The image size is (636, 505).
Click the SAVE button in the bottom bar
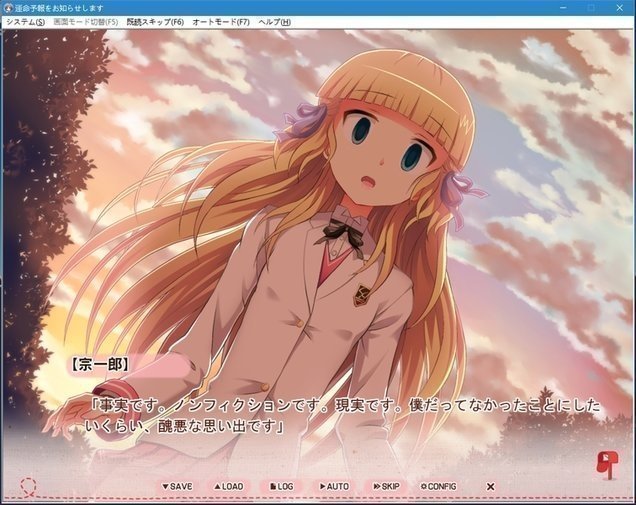[177, 486]
